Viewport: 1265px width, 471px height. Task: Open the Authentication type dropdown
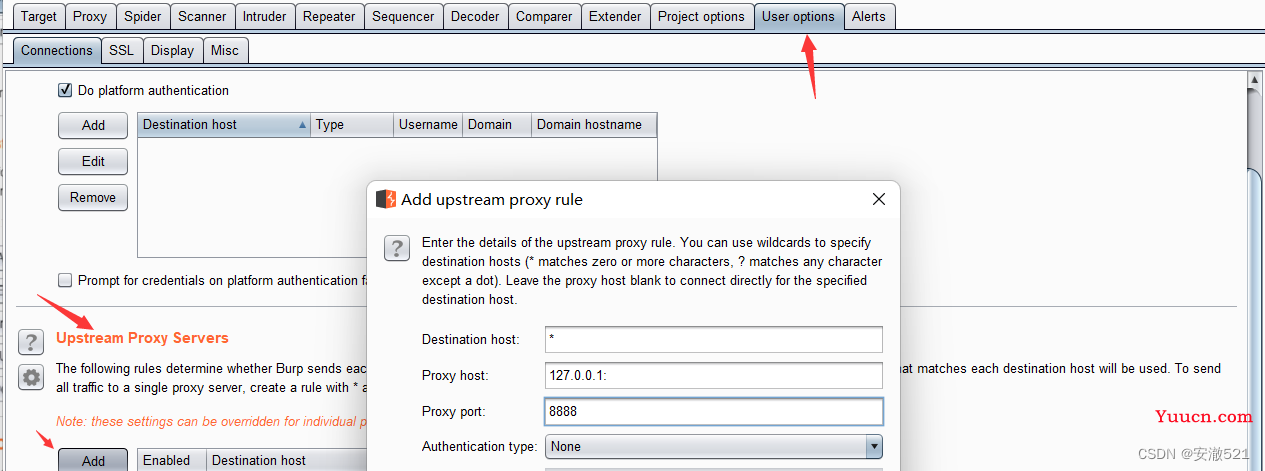(x=714, y=446)
